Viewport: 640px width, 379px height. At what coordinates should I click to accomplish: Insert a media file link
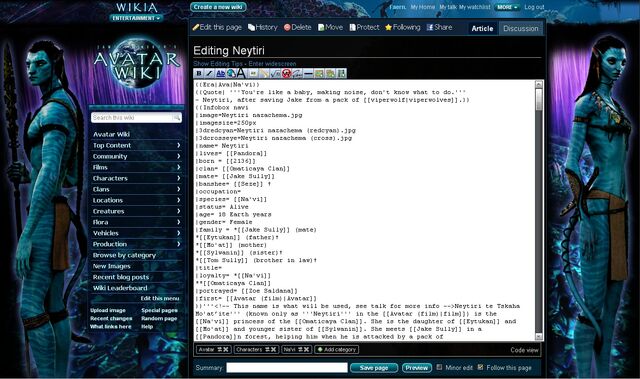point(264,73)
